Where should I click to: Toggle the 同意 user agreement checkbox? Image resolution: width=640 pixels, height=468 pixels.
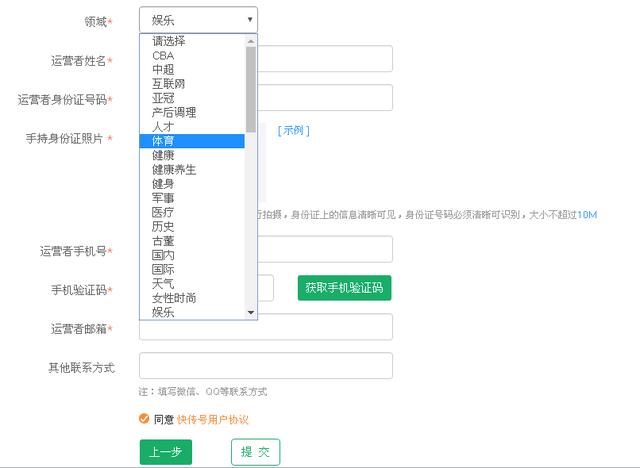(144, 419)
